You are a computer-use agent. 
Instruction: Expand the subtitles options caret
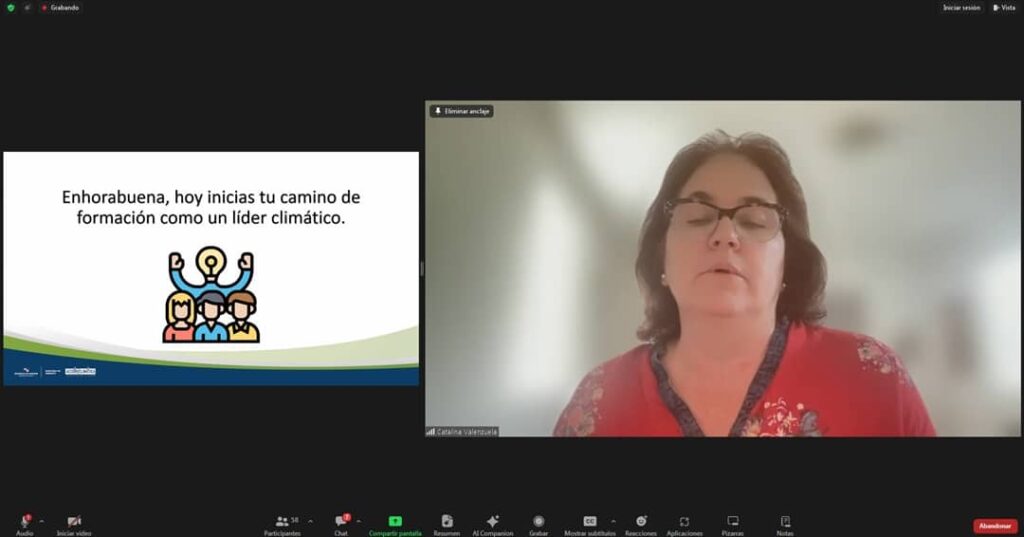[613, 521]
